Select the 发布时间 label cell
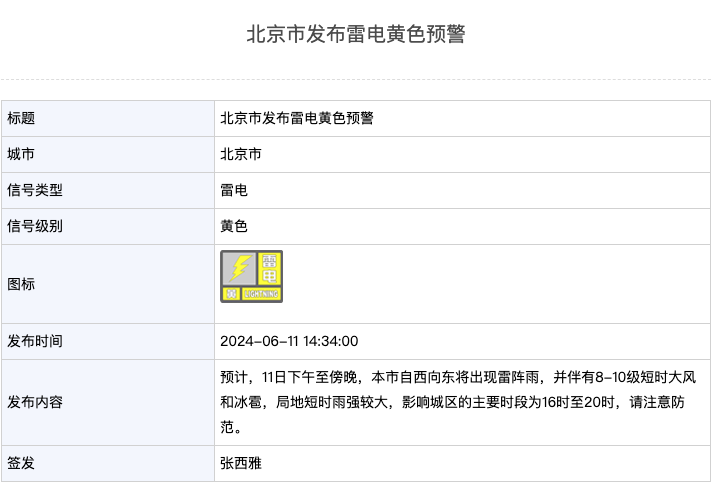Viewport: 716px width, 486px height. coord(35,341)
